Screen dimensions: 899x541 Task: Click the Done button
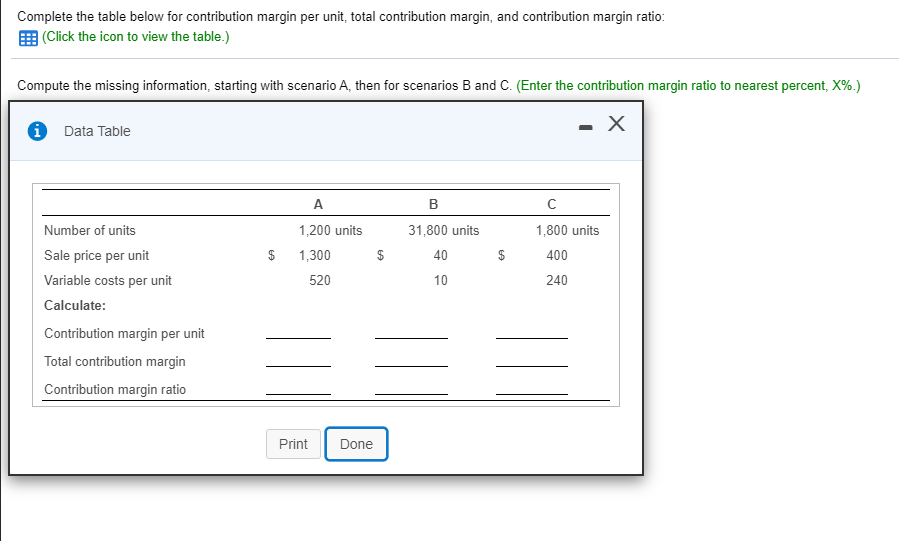coord(356,444)
